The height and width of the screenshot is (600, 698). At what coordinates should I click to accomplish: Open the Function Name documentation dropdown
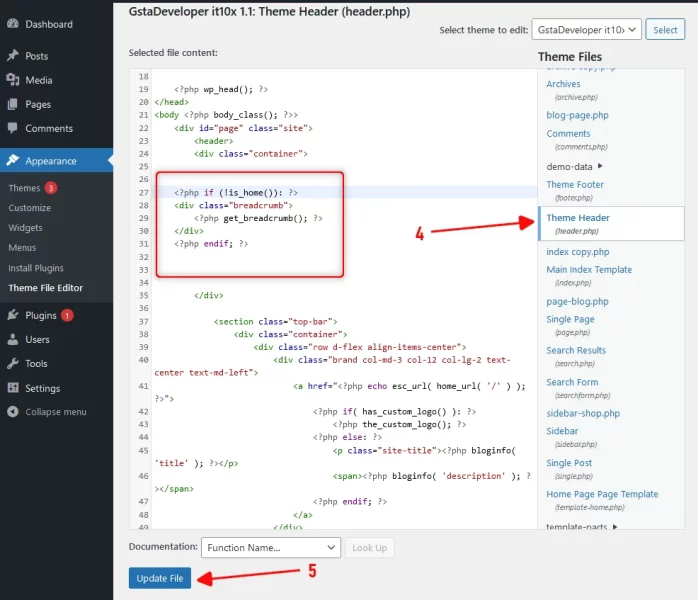click(271, 547)
